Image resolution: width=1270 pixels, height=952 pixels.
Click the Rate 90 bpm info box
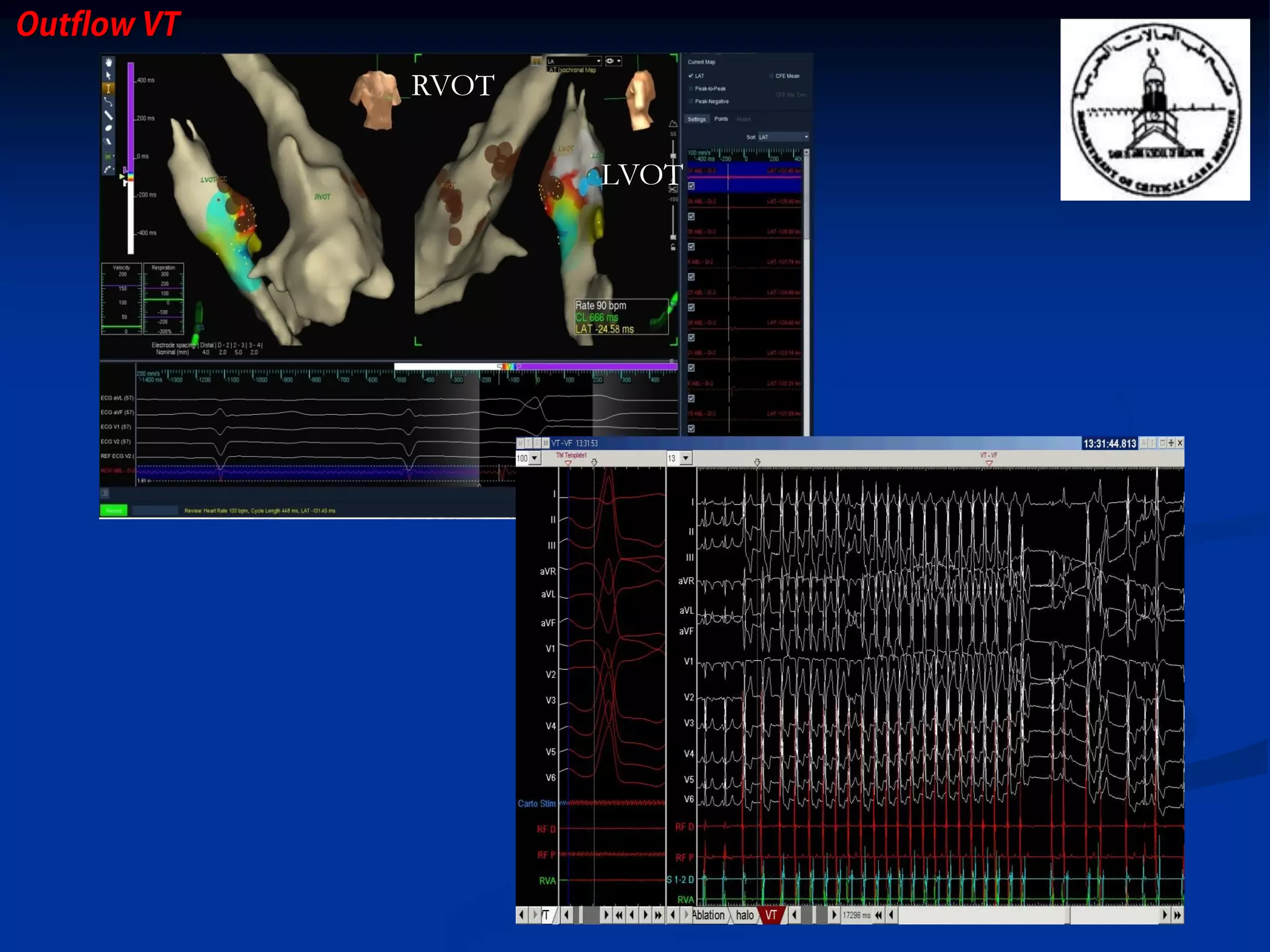click(x=621, y=317)
